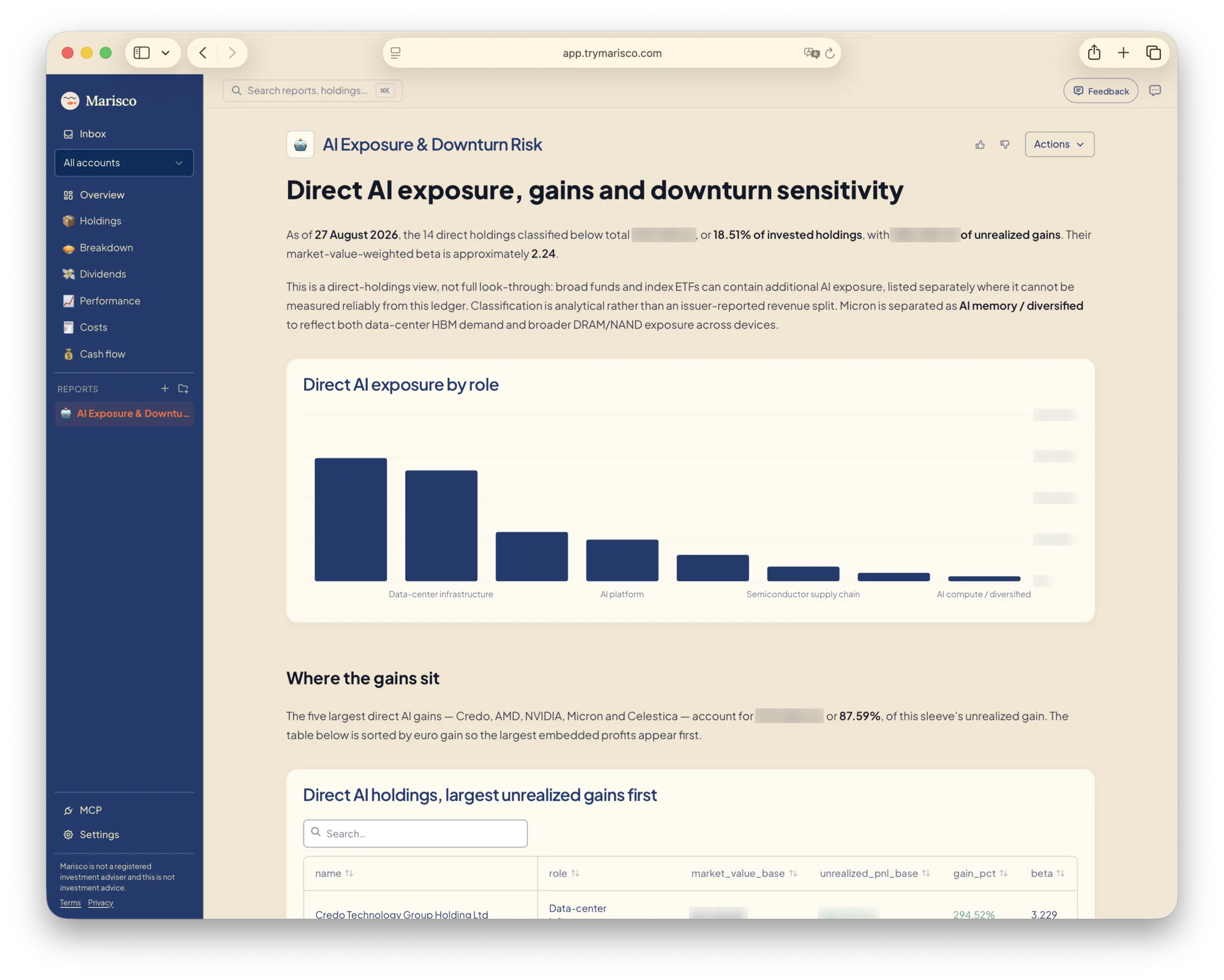Click the Inbox icon in sidebar
1224x980 pixels.
[x=68, y=134]
